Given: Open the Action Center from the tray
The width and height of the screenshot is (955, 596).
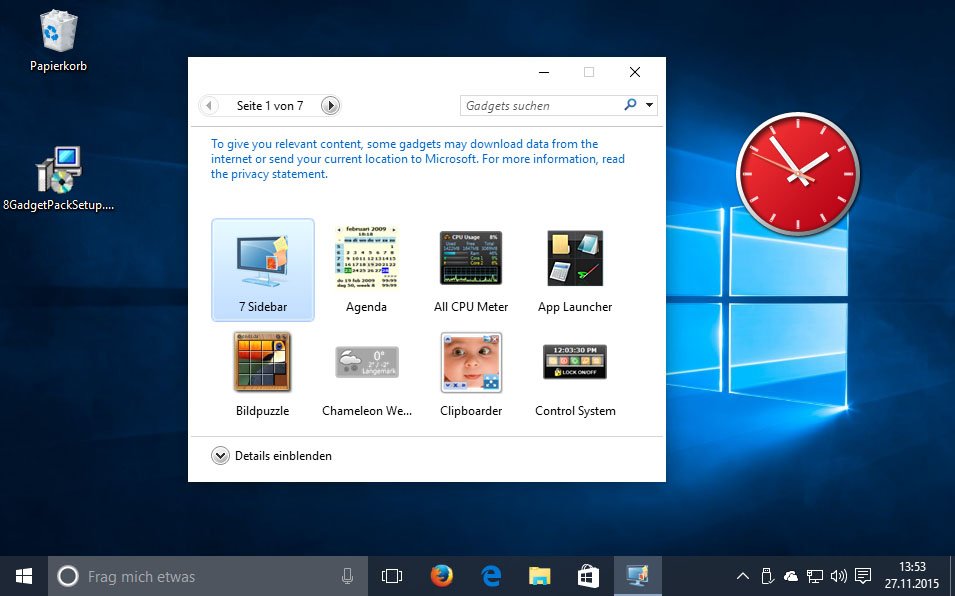Looking at the screenshot, I should (x=862, y=576).
